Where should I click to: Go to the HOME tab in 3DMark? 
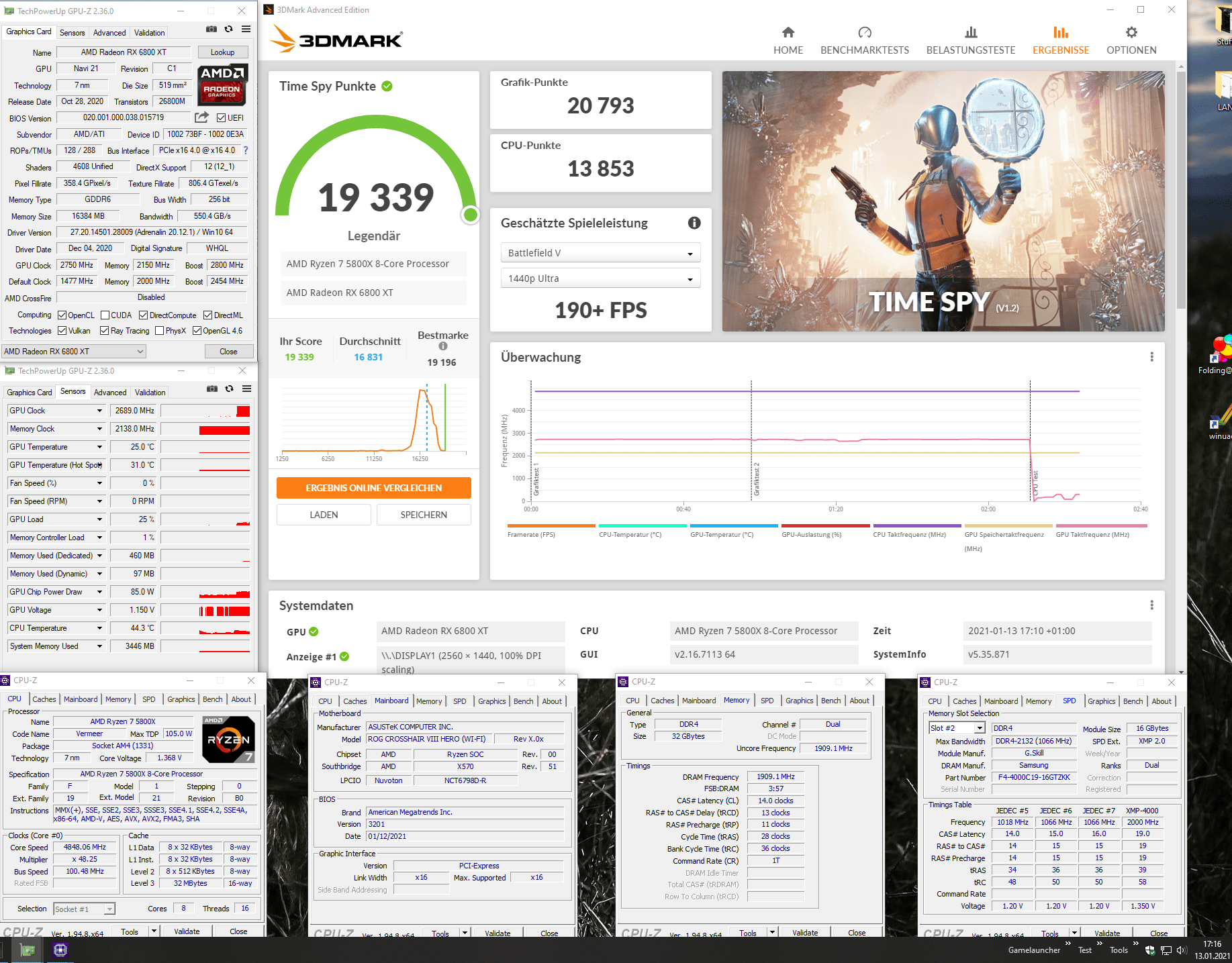click(788, 41)
